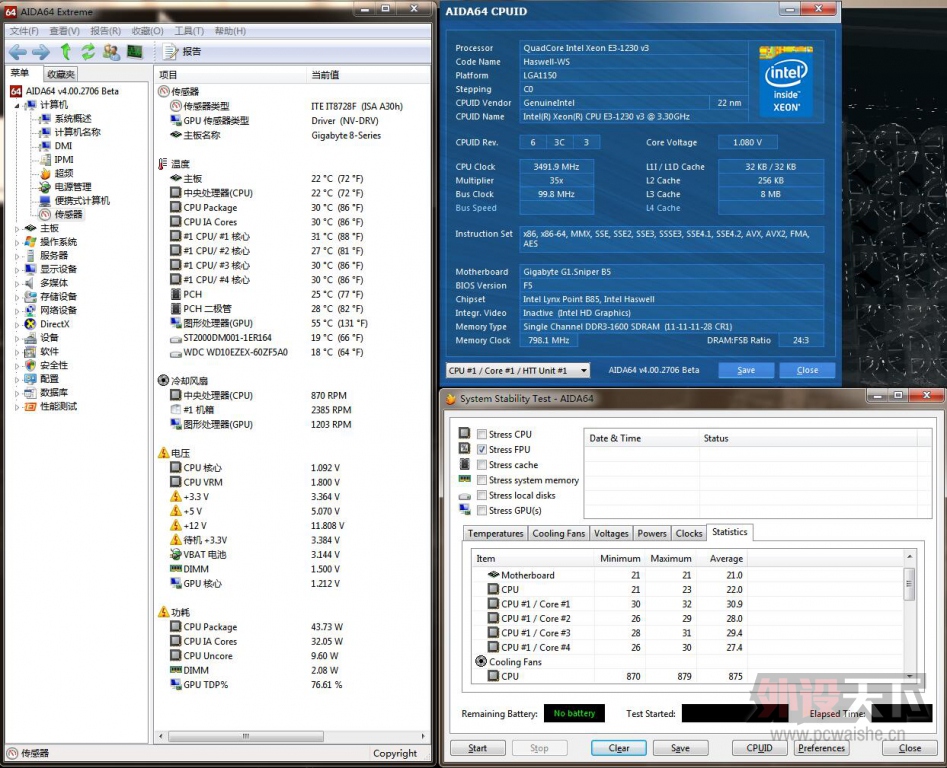Open the 文件(F) menu

click(24, 31)
